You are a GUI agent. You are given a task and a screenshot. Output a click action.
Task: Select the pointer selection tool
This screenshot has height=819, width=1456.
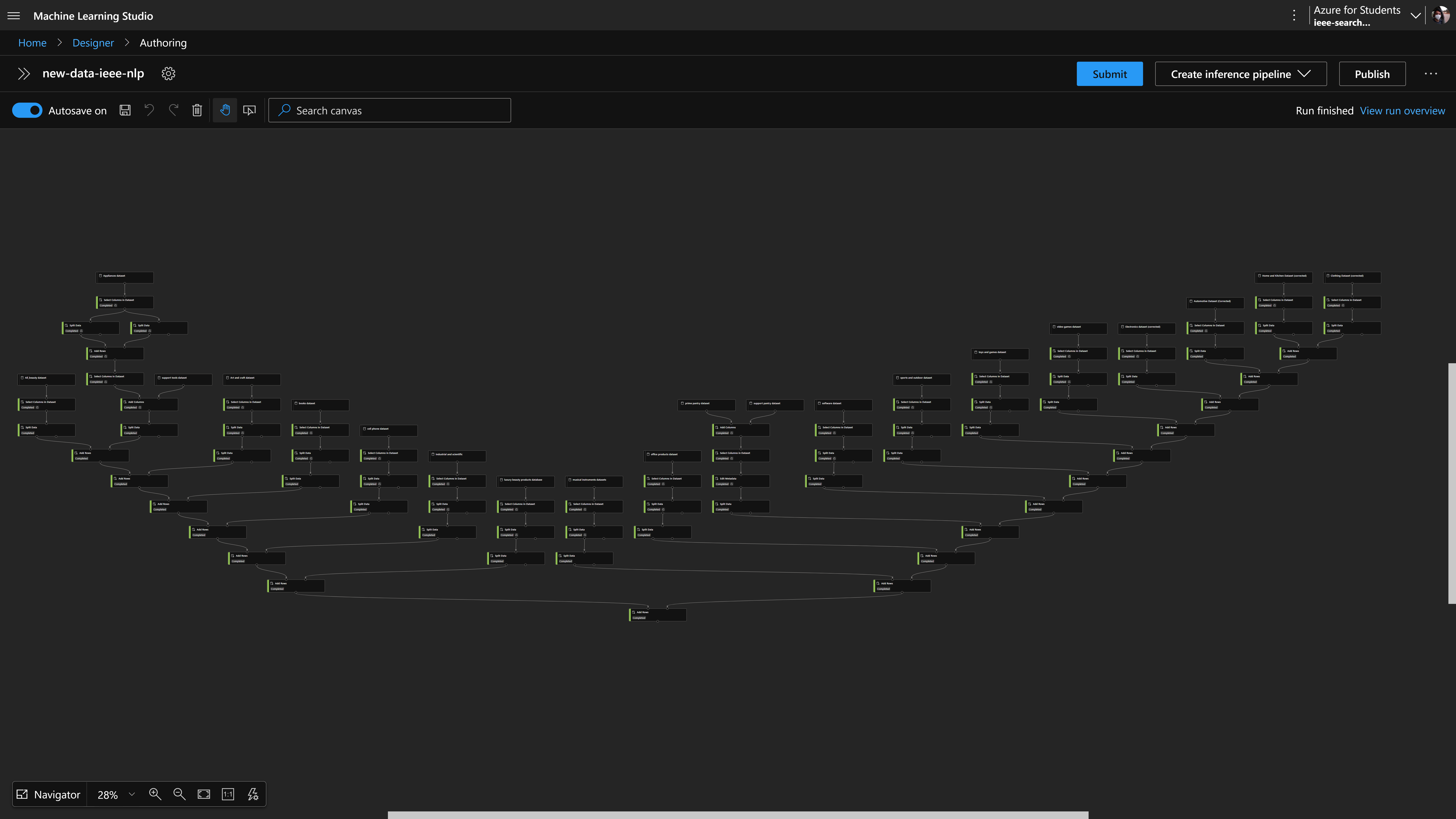point(249,110)
